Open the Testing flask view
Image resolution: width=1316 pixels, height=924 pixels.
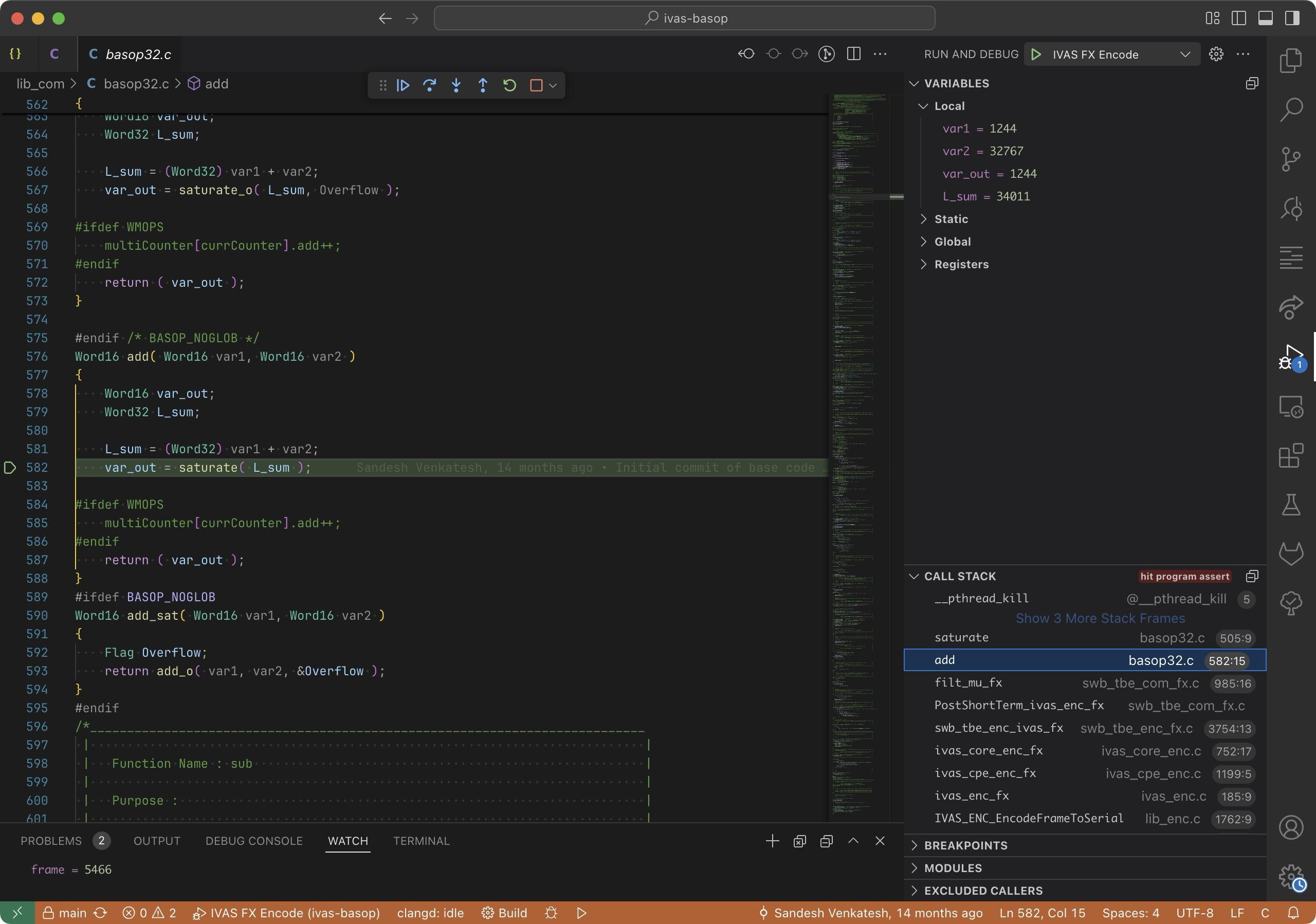(1290, 505)
